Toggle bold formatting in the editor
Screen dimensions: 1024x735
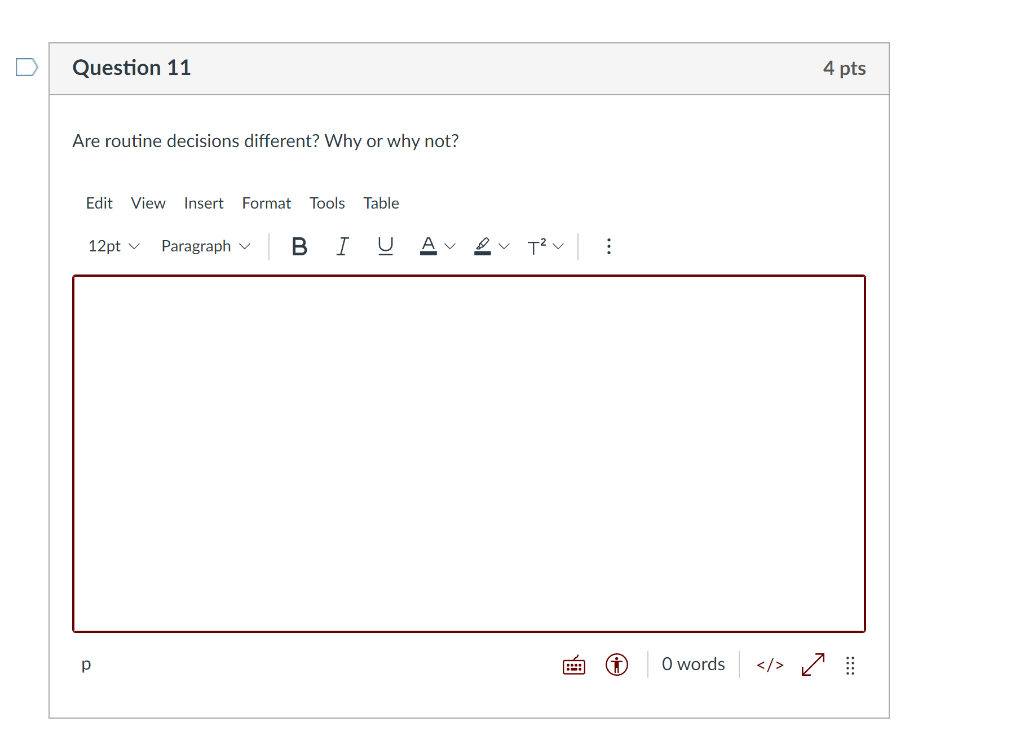[x=298, y=246]
